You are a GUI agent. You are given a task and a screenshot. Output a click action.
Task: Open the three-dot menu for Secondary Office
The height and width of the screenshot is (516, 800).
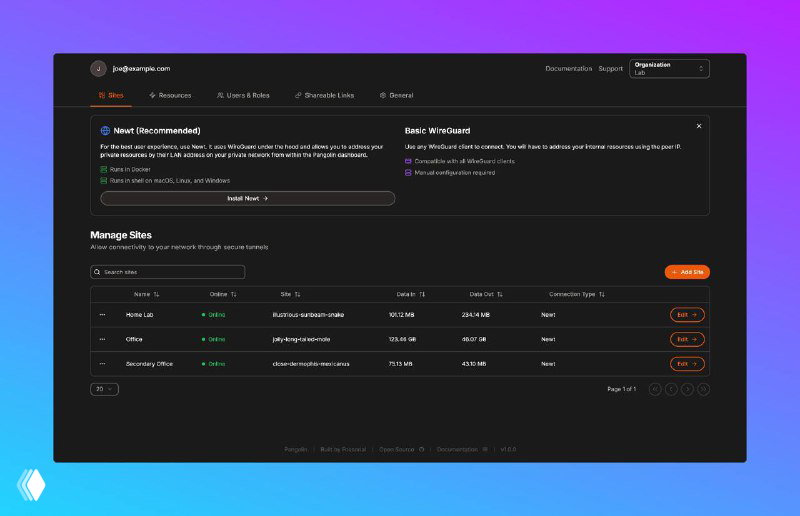(x=103, y=364)
